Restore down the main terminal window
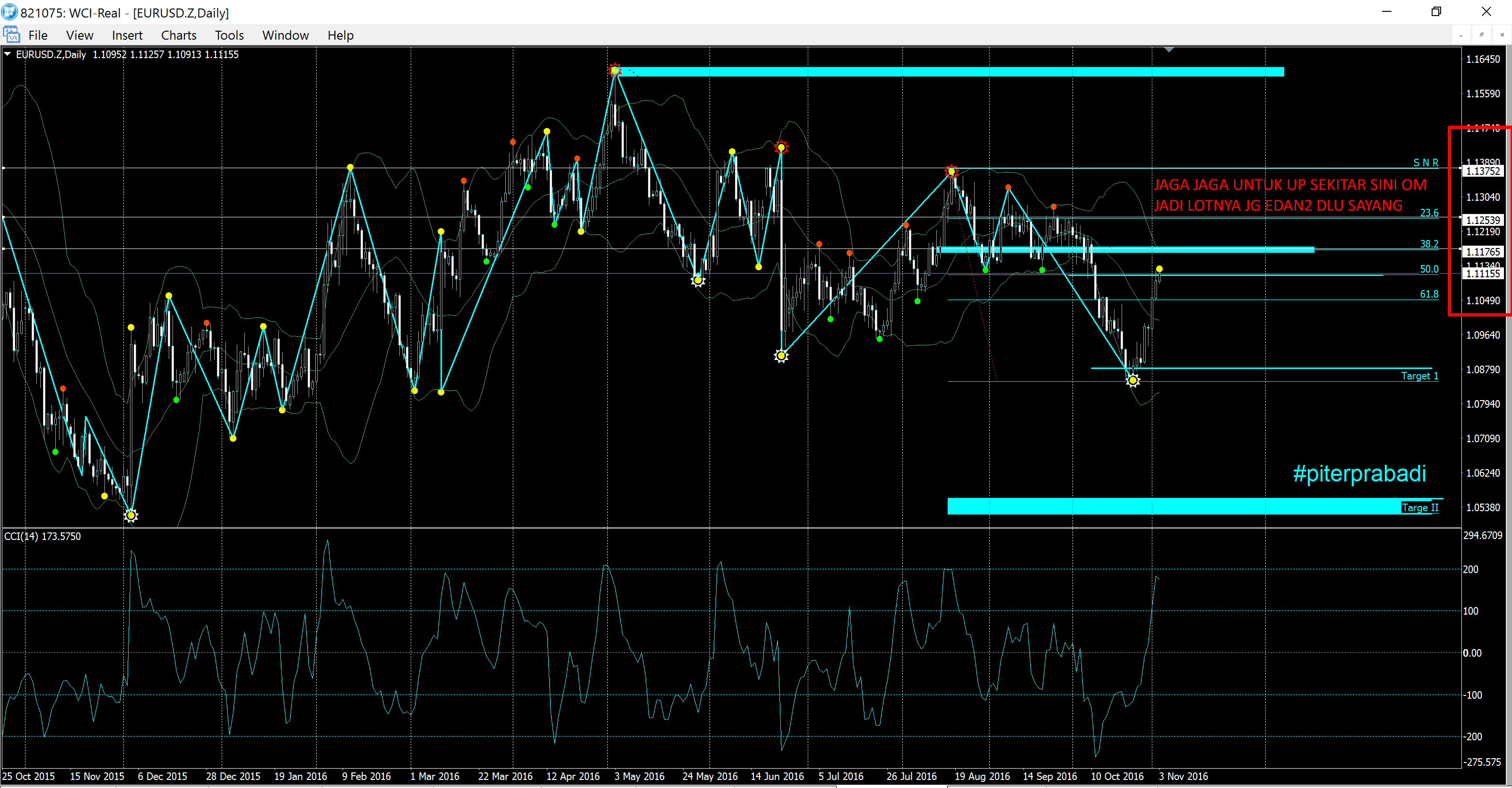The width and height of the screenshot is (1512, 788). tap(1436, 12)
